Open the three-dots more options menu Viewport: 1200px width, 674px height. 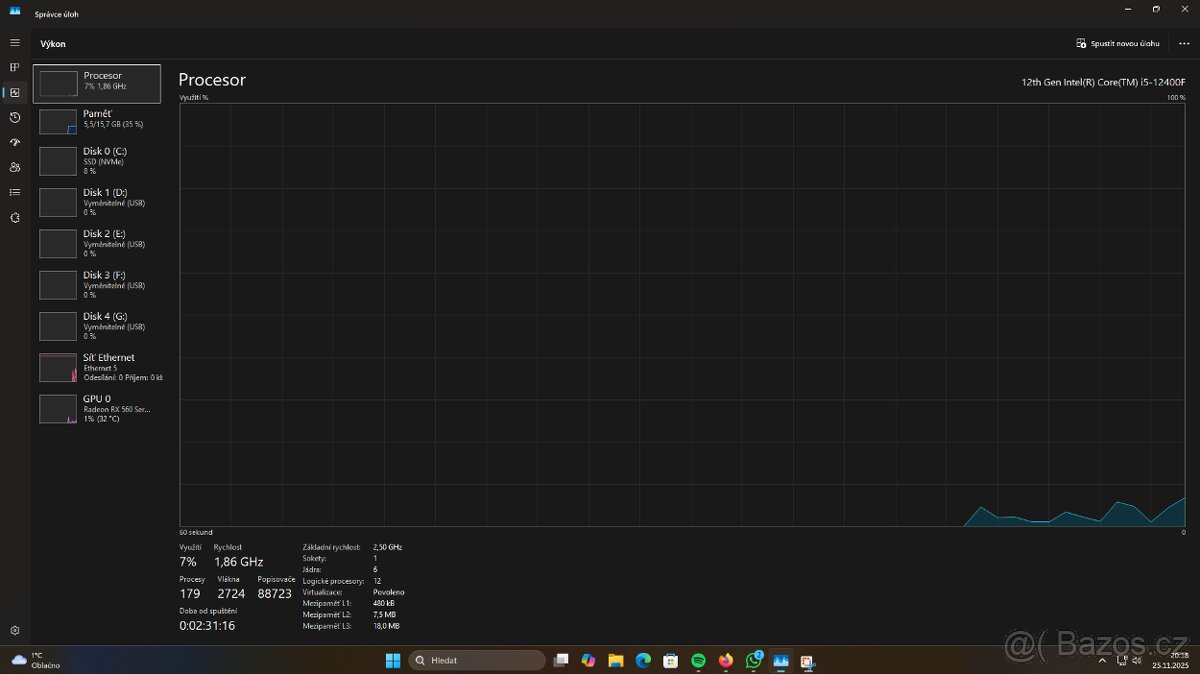coord(1184,44)
